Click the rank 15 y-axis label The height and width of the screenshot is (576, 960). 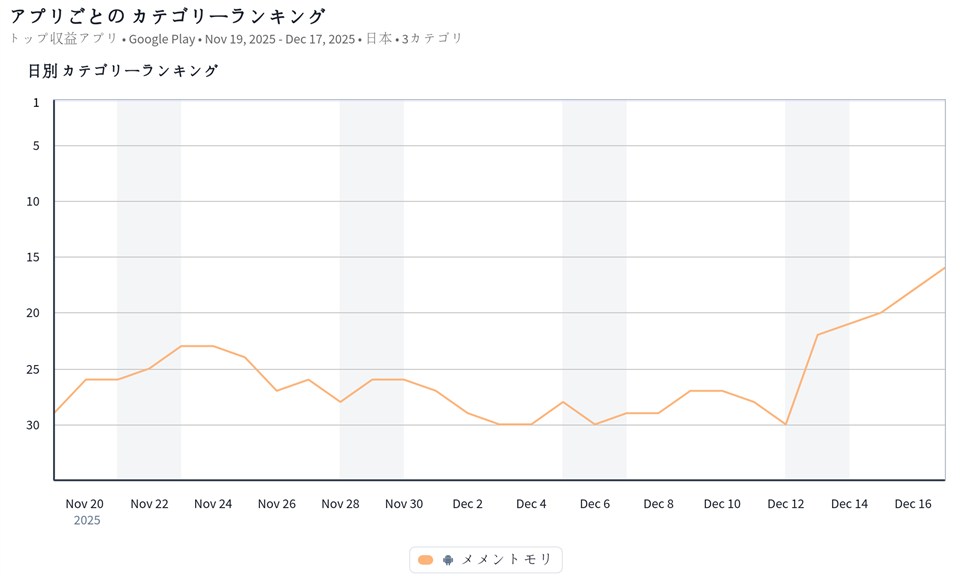click(x=33, y=257)
